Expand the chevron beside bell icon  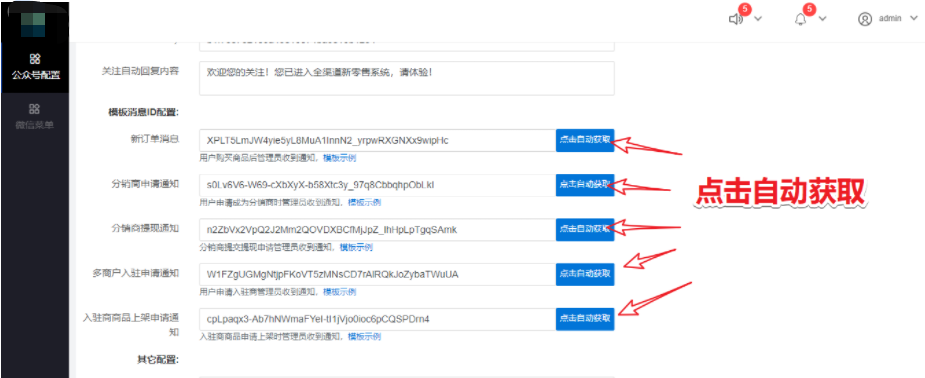(x=822, y=19)
